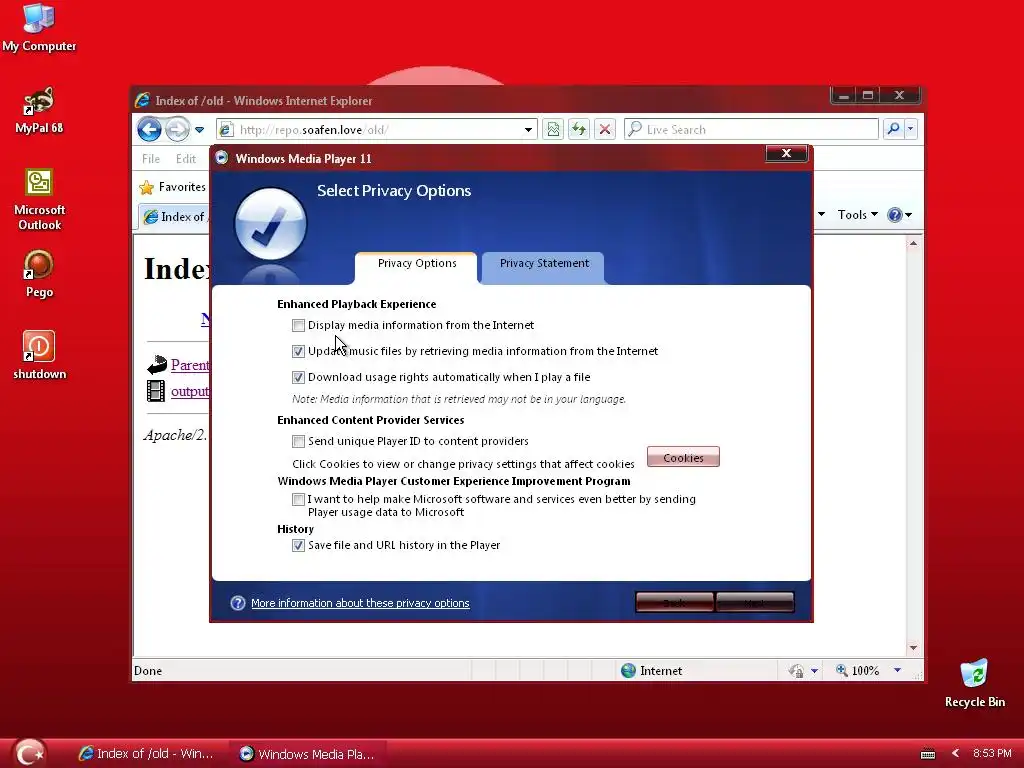Click the IE scrollbar up arrow
The image size is (1024, 768).
pos(913,243)
